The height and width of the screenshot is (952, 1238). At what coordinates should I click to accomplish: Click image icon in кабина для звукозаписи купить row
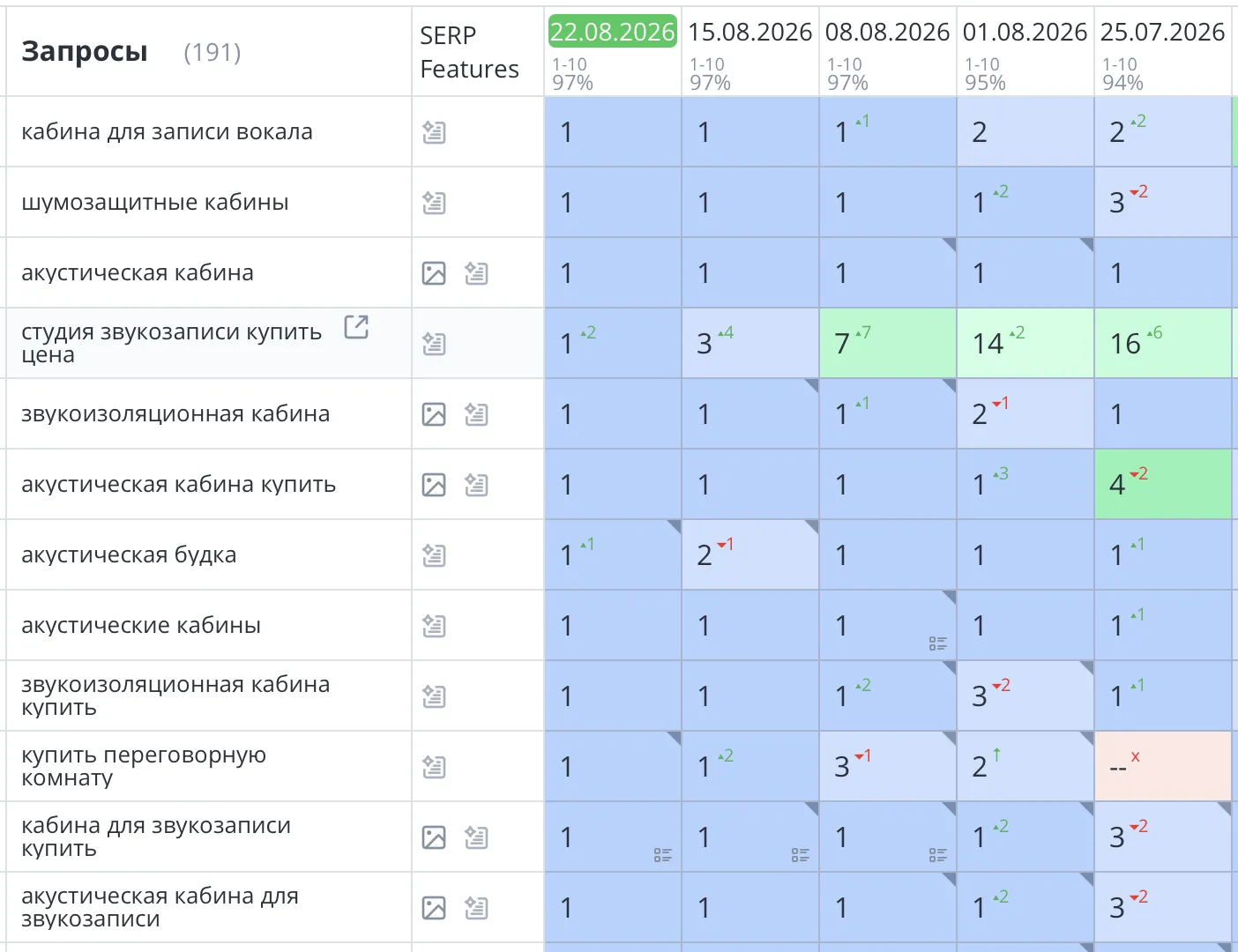pyautogui.click(x=434, y=837)
